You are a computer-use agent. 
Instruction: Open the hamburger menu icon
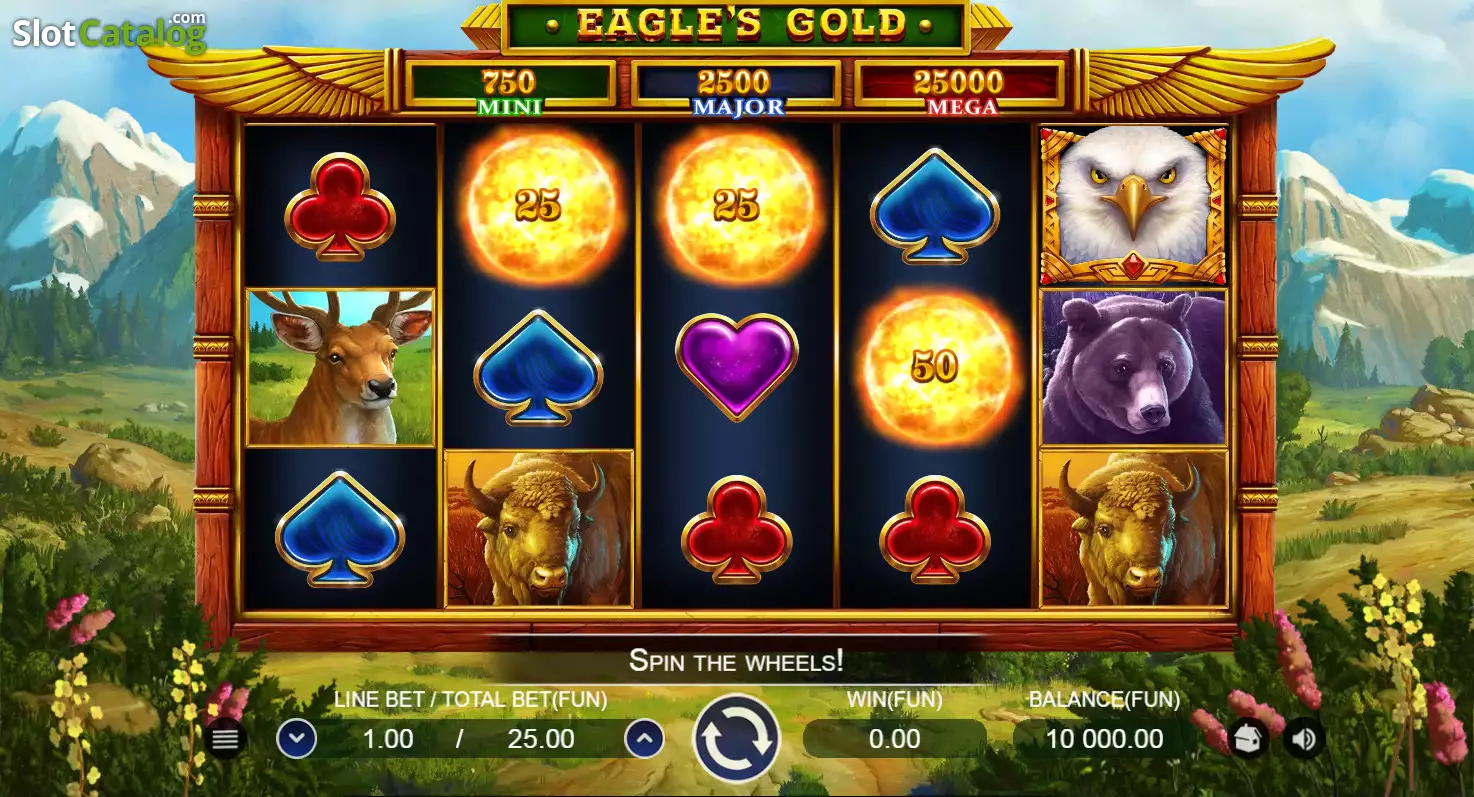point(226,739)
